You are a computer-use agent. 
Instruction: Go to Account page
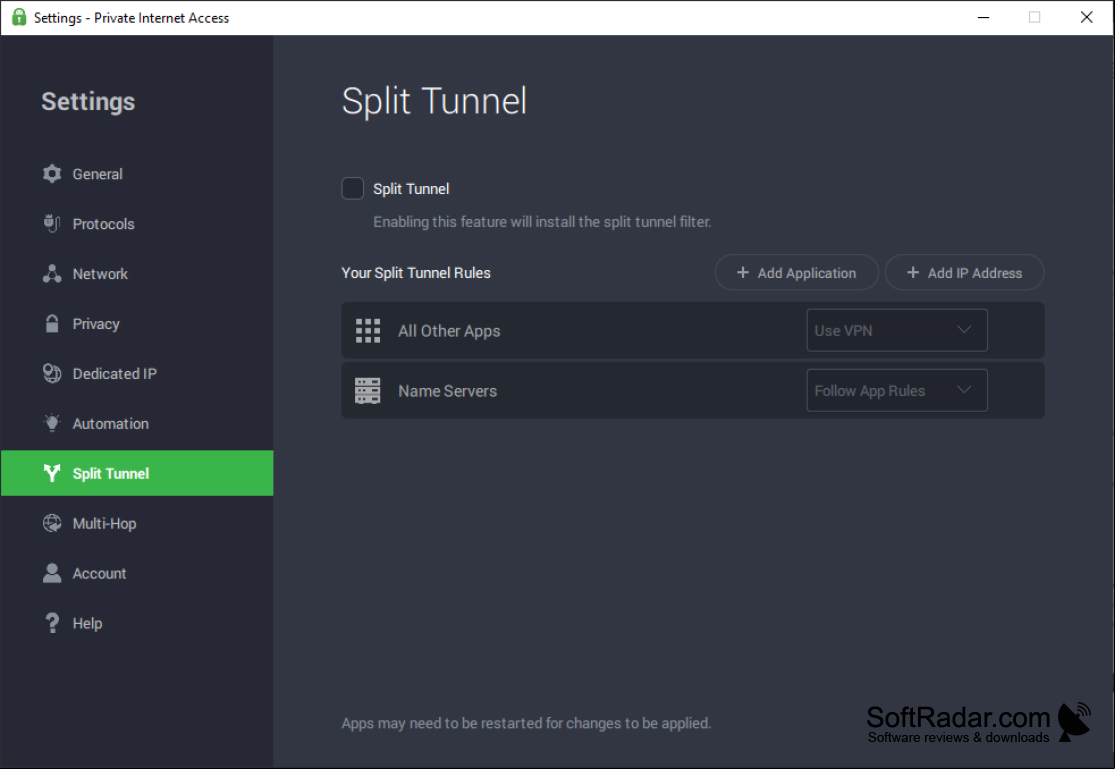pyautogui.click(x=137, y=573)
